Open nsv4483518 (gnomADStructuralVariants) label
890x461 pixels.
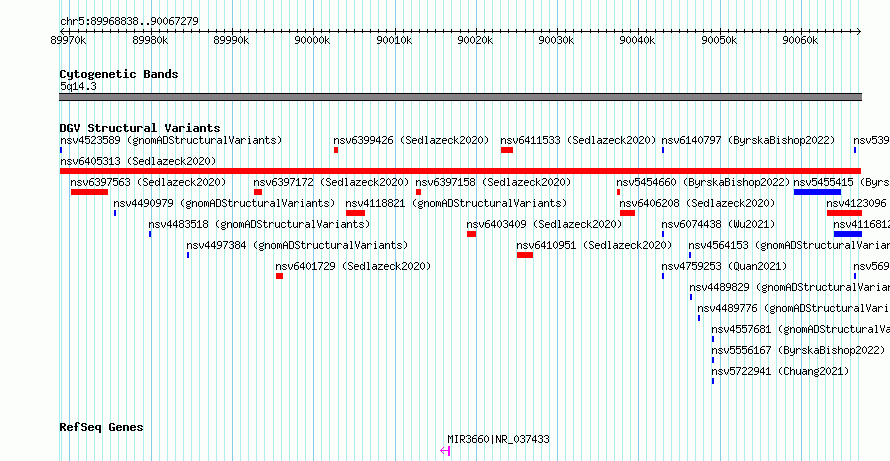point(259,224)
